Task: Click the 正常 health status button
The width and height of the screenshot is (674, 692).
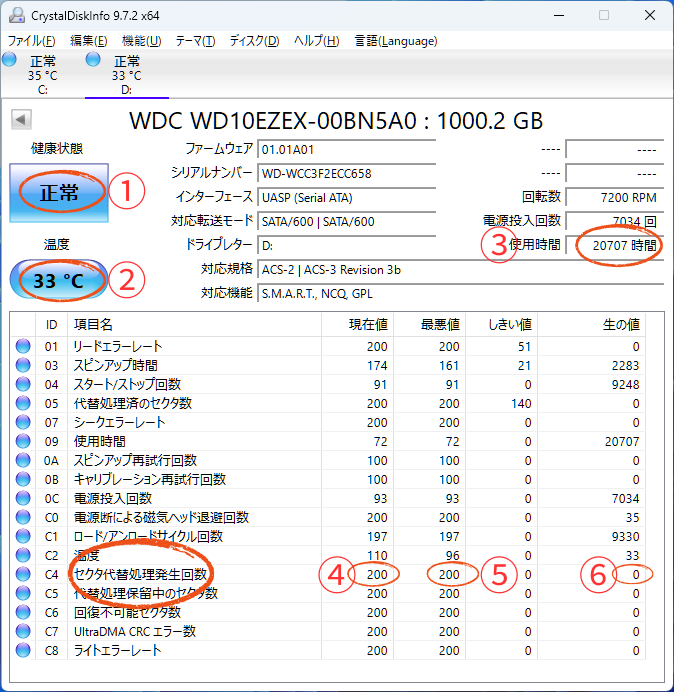Action: pos(58,193)
